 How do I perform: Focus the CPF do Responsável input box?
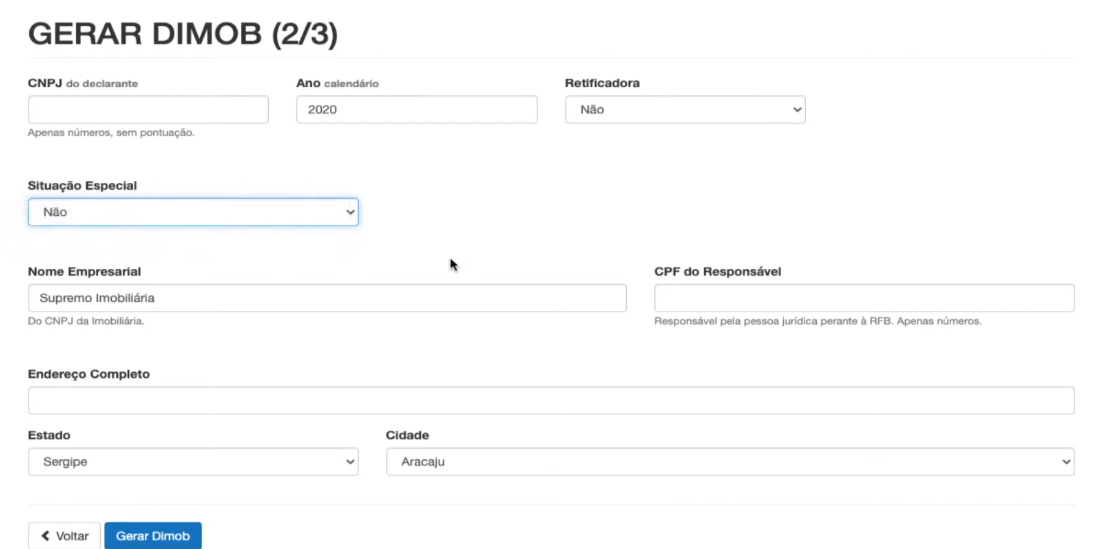[x=864, y=298]
